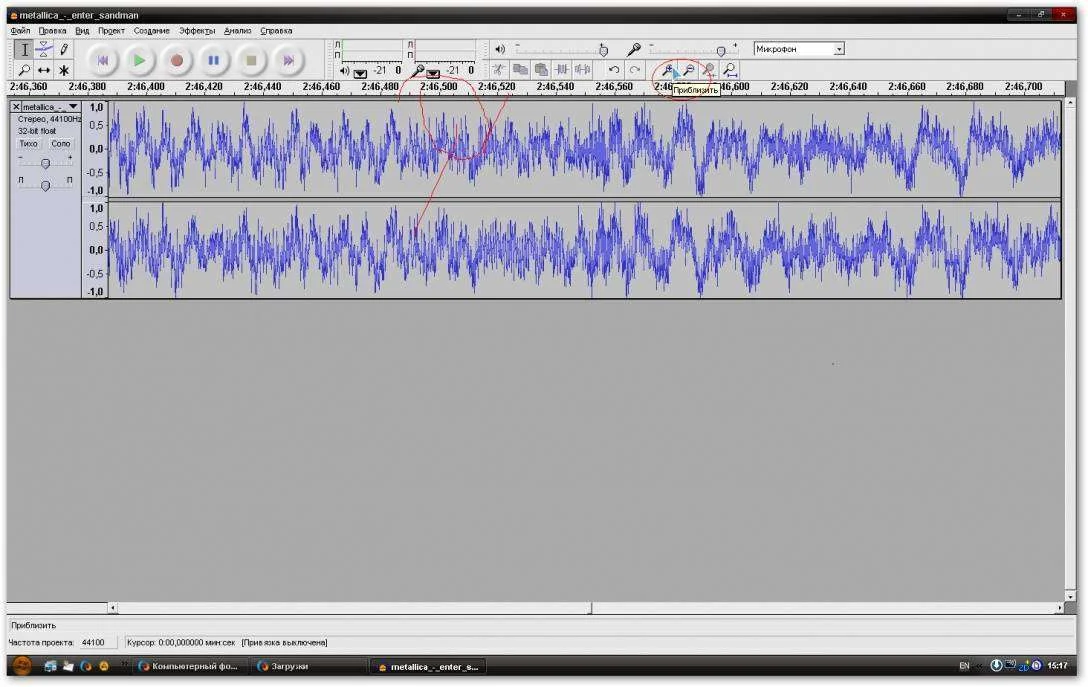Viewport: 1088px width, 687px height.
Task: Click the Undo arrow icon
Action: tap(614, 70)
